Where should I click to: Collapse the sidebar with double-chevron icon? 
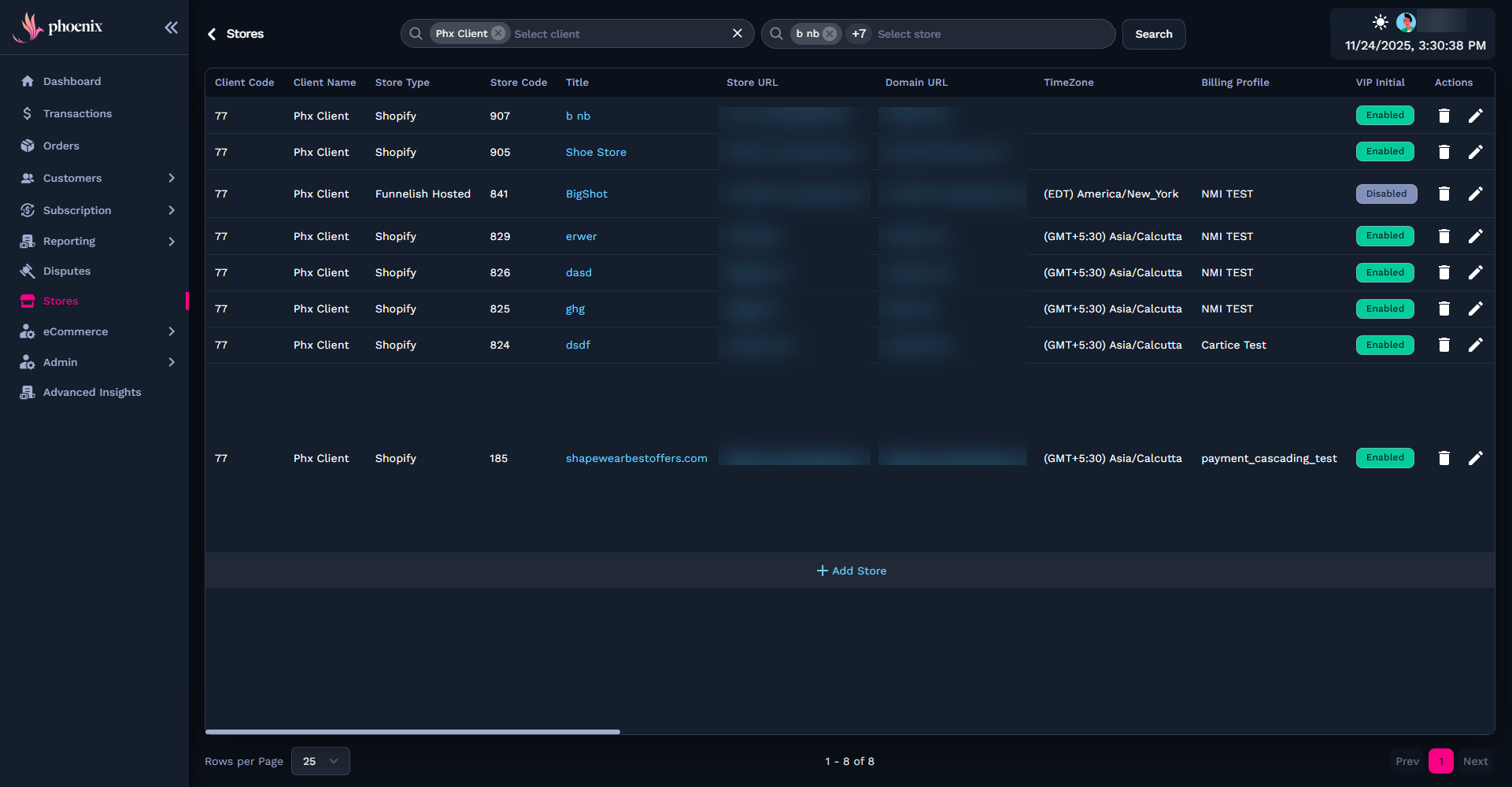point(171,28)
